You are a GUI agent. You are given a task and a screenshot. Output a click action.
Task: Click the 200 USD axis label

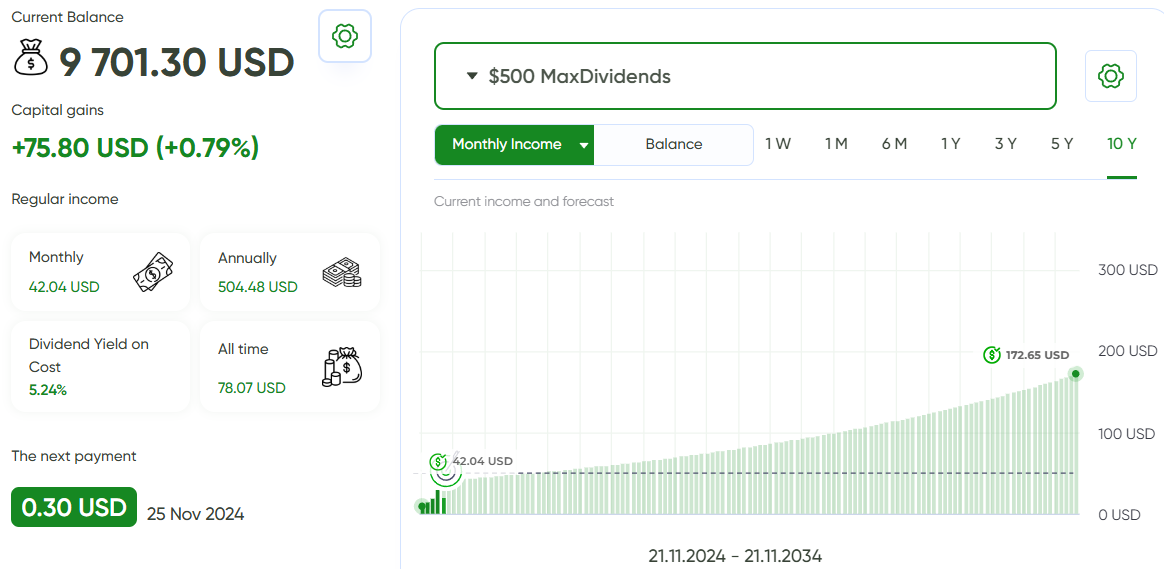tap(1128, 351)
